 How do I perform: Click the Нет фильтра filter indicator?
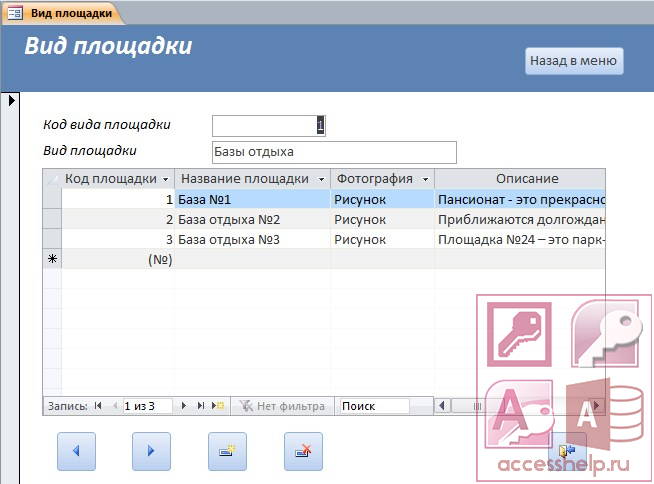tap(282, 406)
